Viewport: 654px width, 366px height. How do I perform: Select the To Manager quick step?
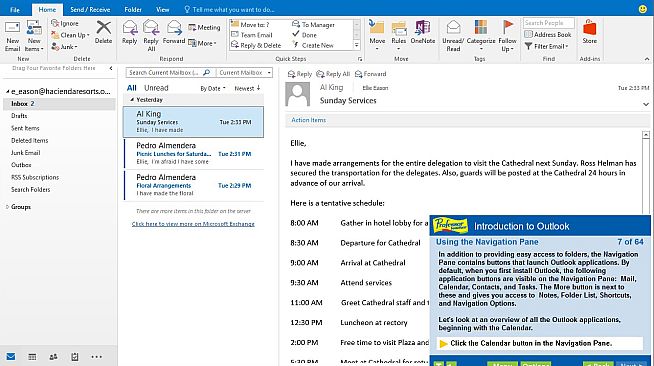point(314,25)
